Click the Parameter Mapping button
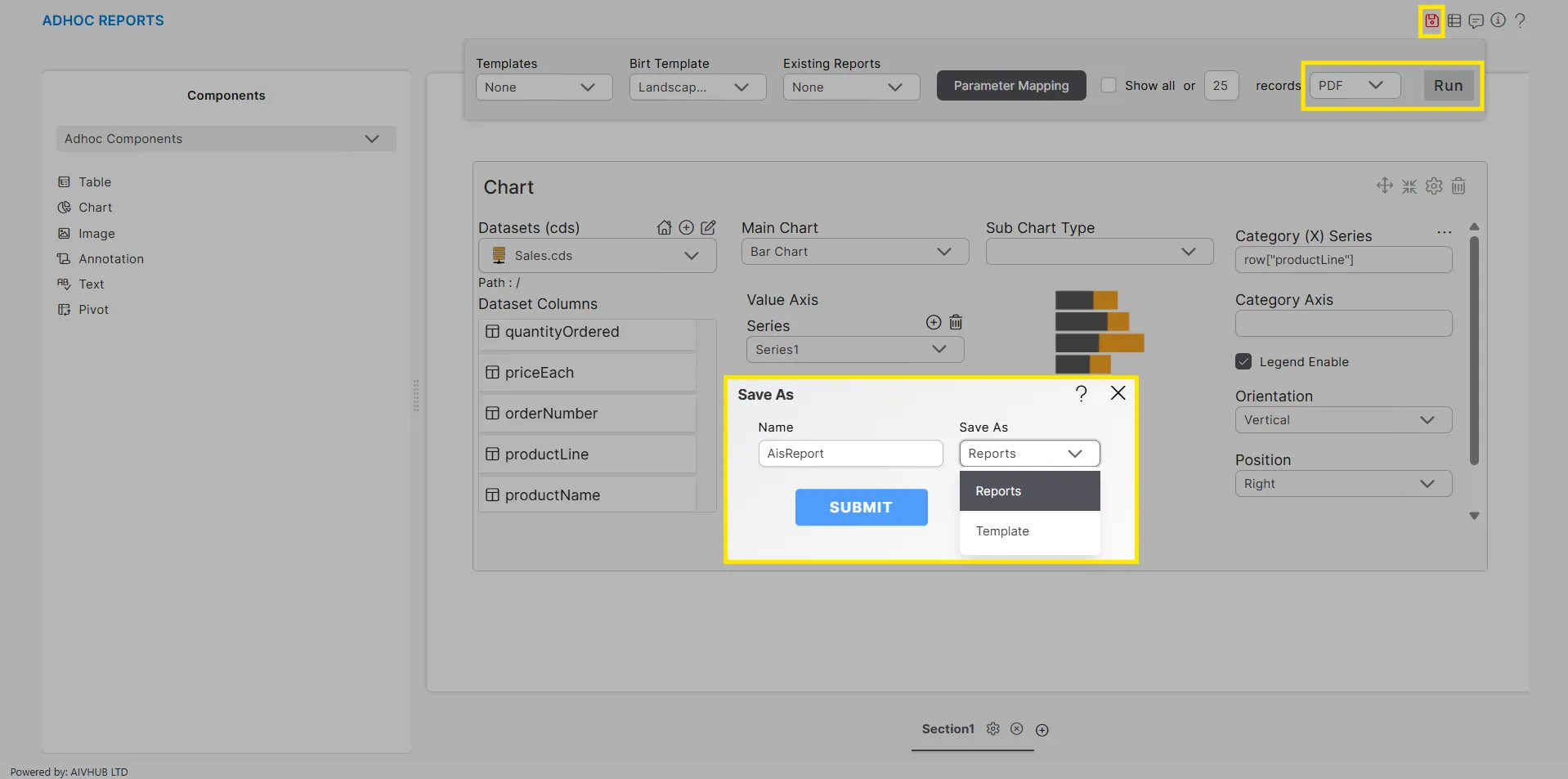Image resolution: width=1568 pixels, height=779 pixels. (1010, 86)
